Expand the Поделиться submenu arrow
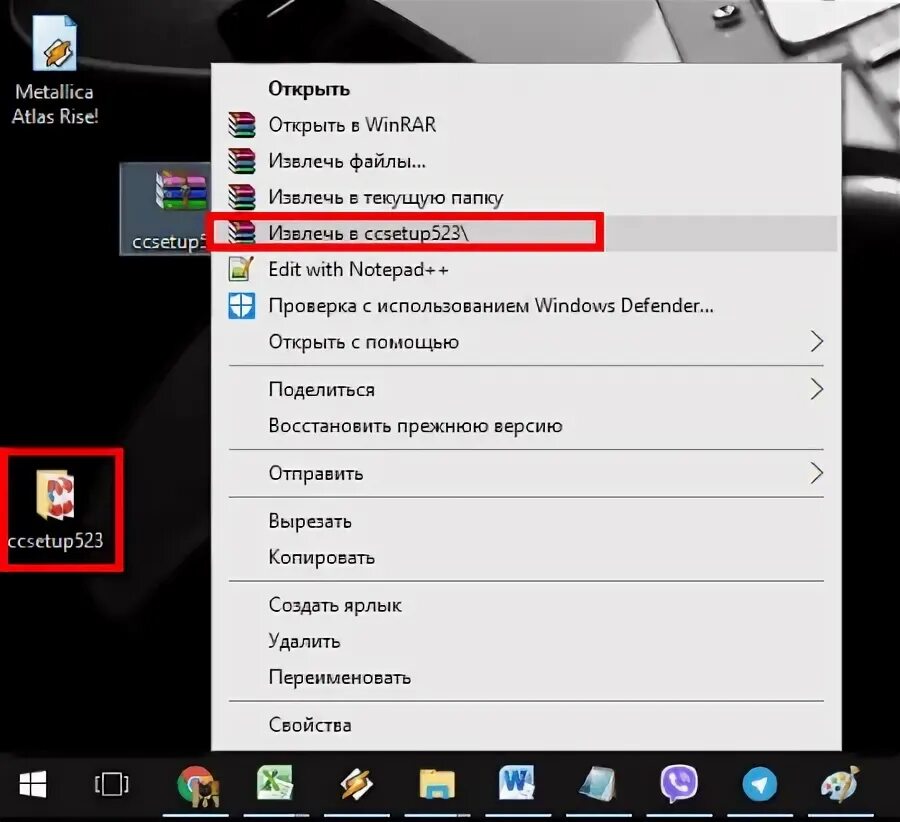This screenshot has width=900, height=822. (x=817, y=389)
